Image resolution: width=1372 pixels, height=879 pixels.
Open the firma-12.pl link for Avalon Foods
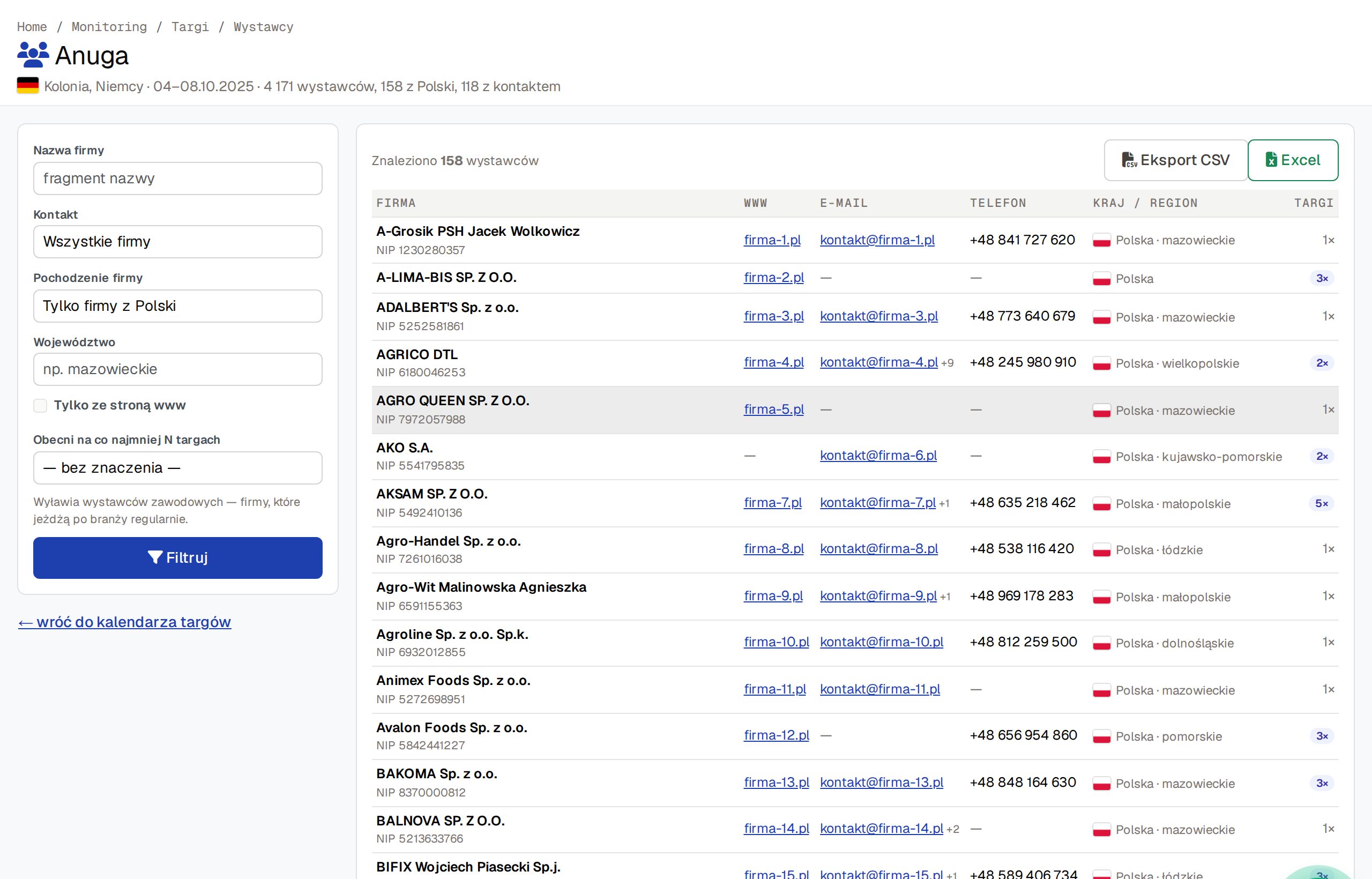[776, 735]
